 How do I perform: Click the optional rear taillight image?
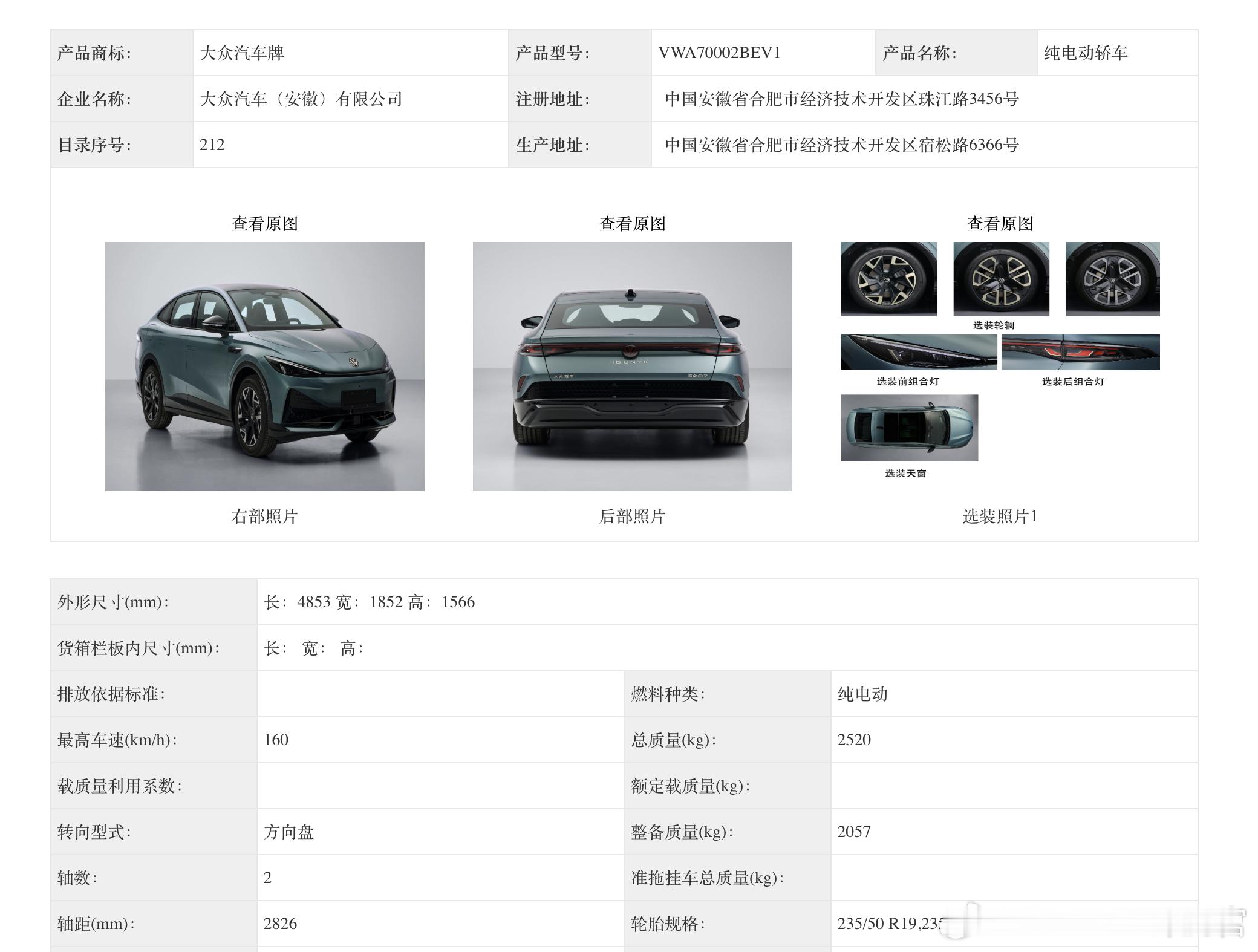tap(1080, 352)
